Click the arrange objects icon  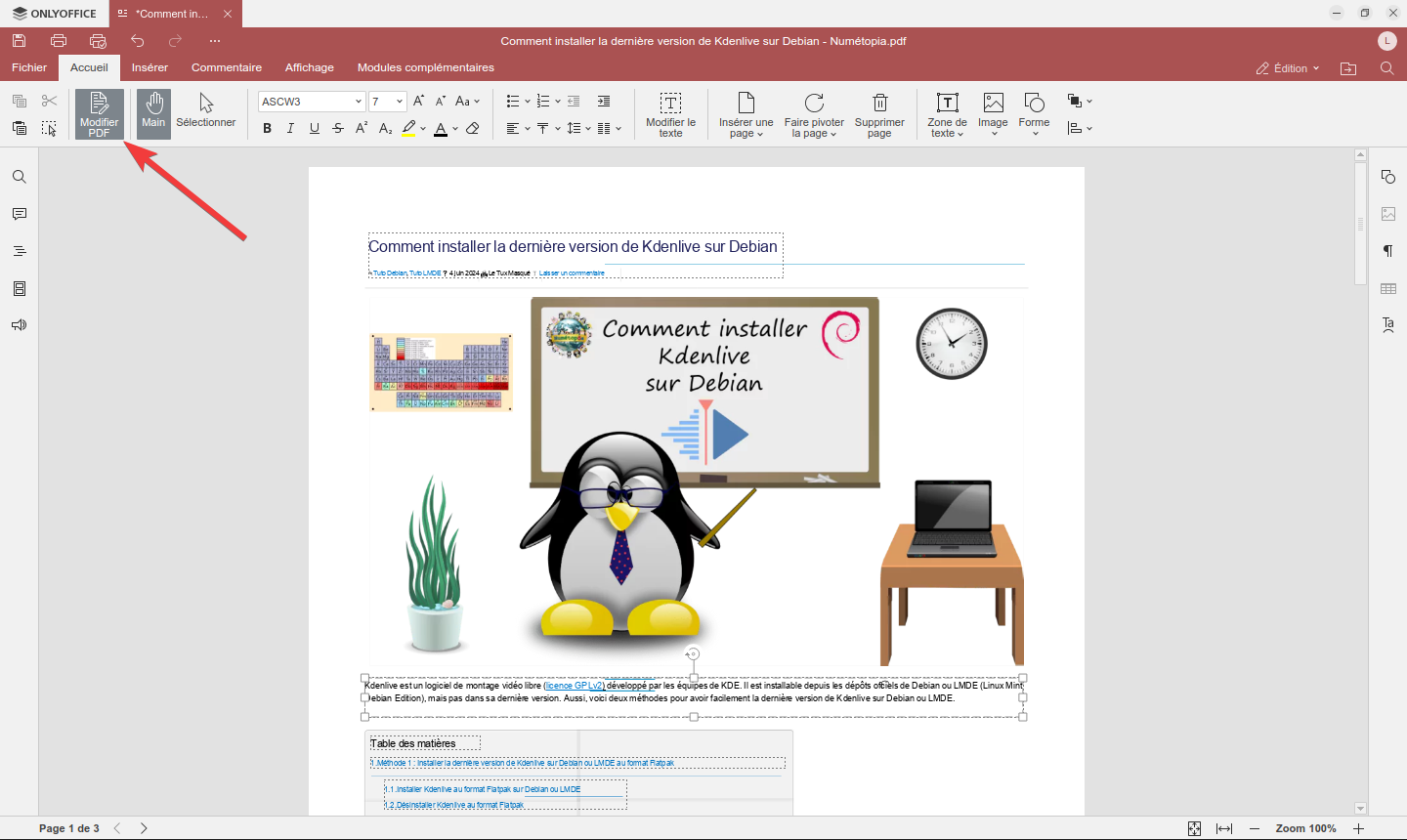[x=1075, y=101]
